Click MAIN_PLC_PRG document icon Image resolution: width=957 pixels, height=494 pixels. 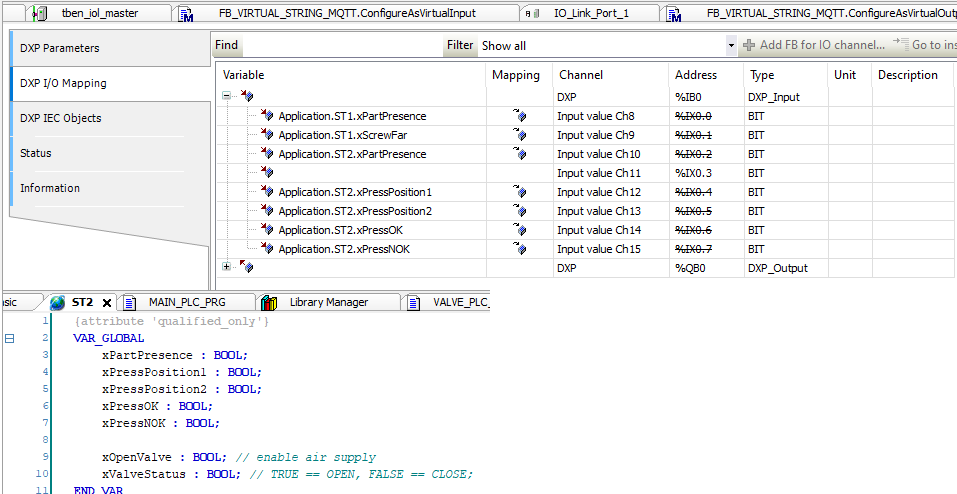[130, 302]
